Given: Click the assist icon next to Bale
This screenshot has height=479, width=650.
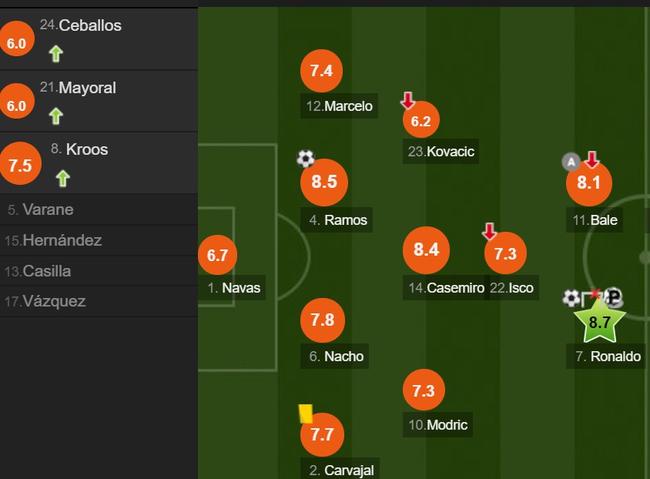Looking at the screenshot, I should [571, 162].
